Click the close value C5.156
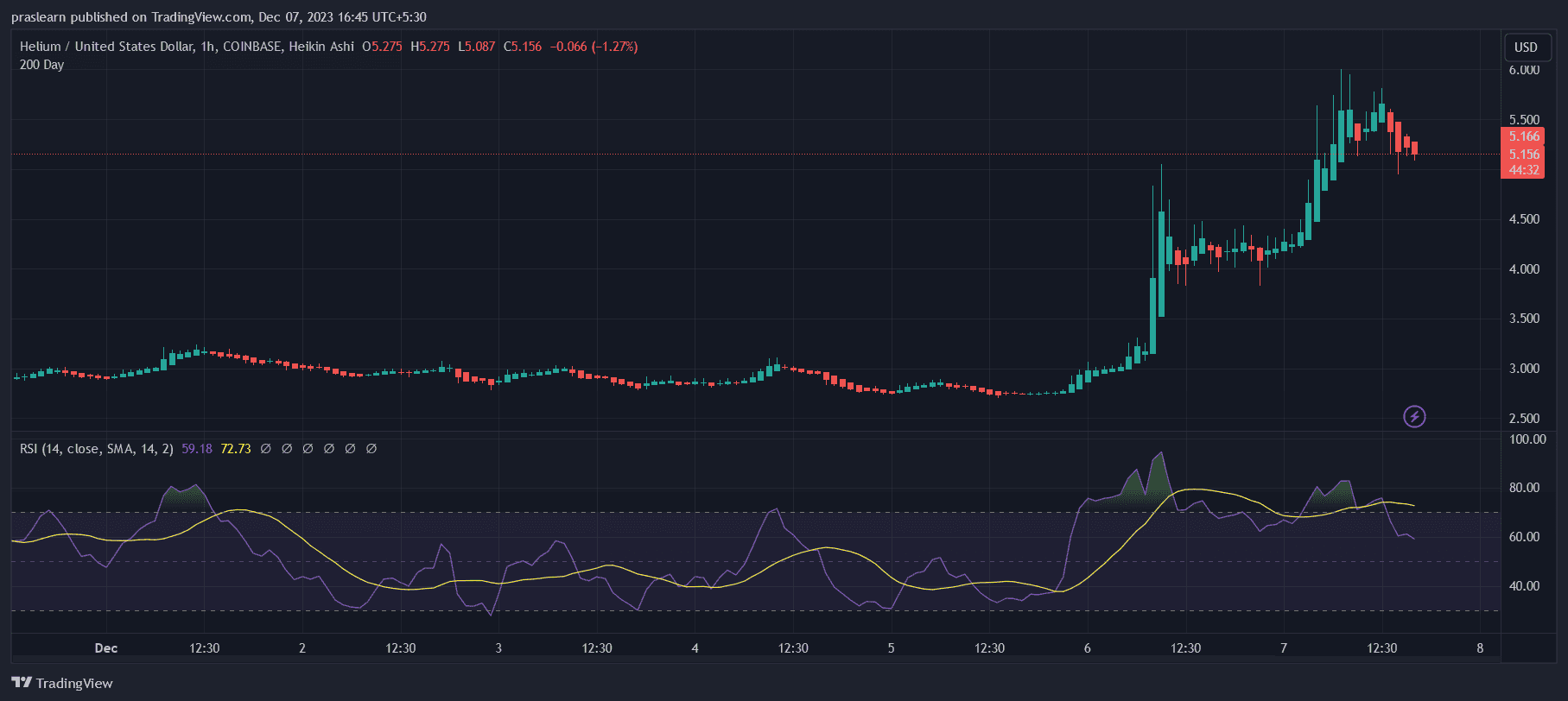The height and width of the screenshot is (701, 1568). pos(523,47)
